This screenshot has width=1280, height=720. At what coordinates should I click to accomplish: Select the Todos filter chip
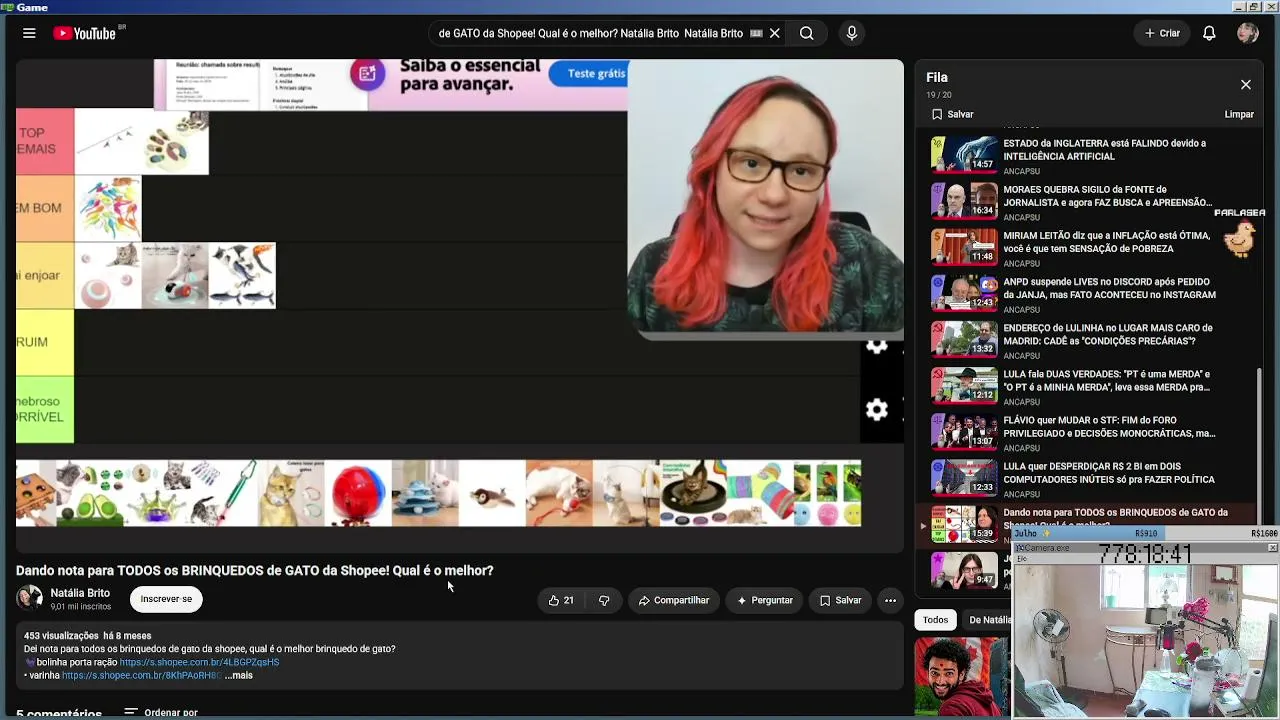tap(935, 620)
